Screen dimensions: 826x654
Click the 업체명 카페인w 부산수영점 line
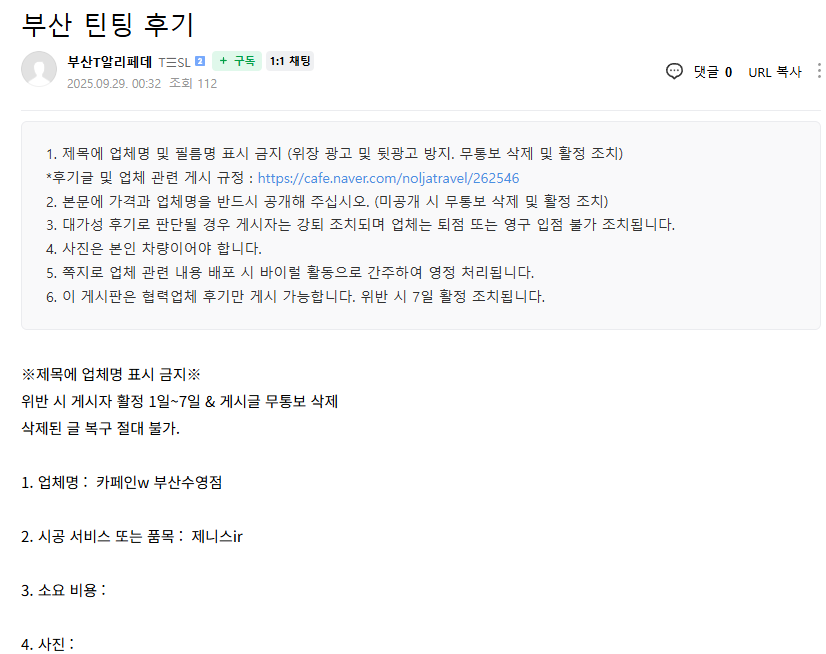[121, 482]
